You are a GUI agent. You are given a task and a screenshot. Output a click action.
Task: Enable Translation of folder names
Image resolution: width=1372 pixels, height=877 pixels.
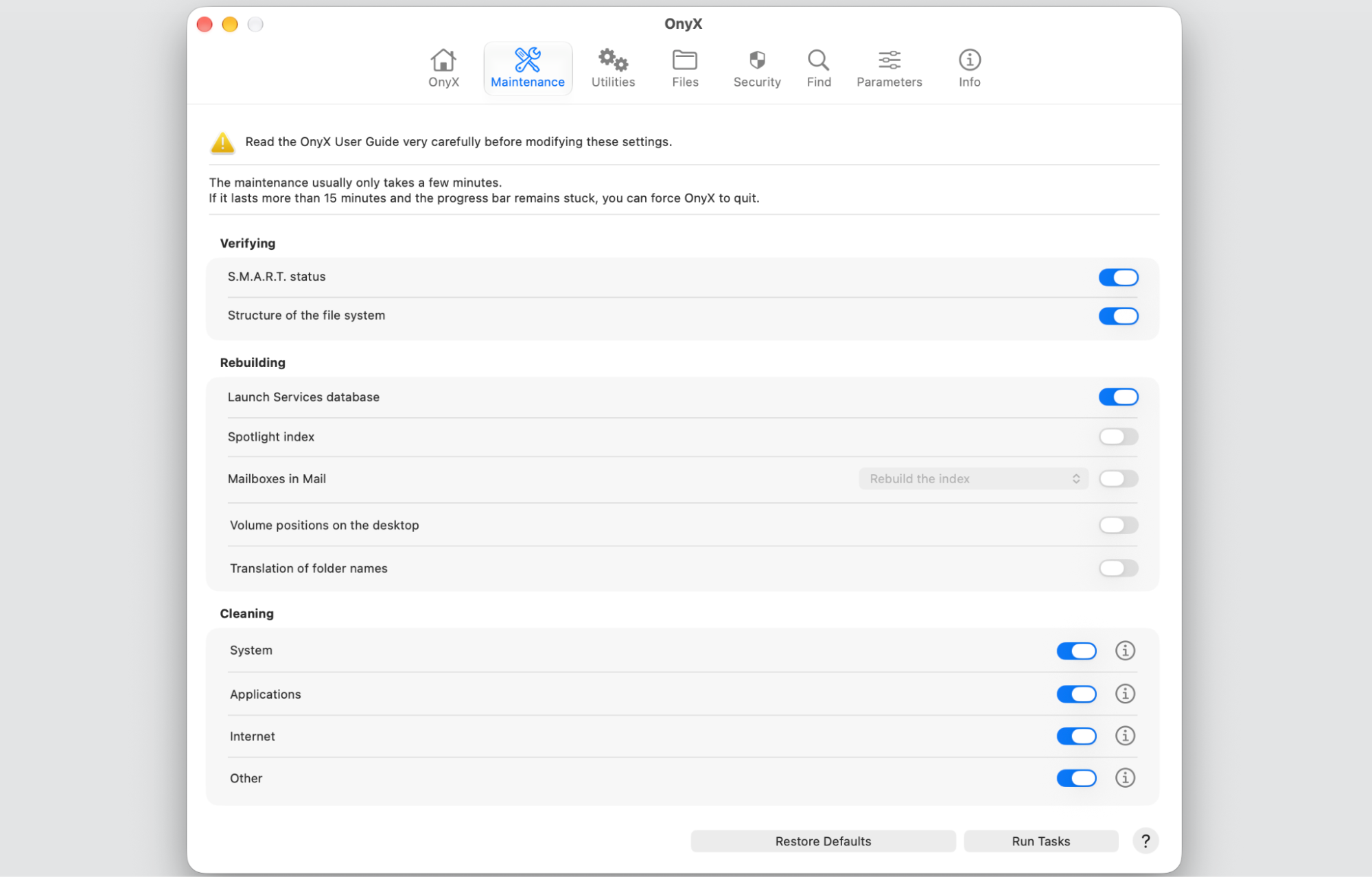pyautogui.click(x=1118, y=568)
